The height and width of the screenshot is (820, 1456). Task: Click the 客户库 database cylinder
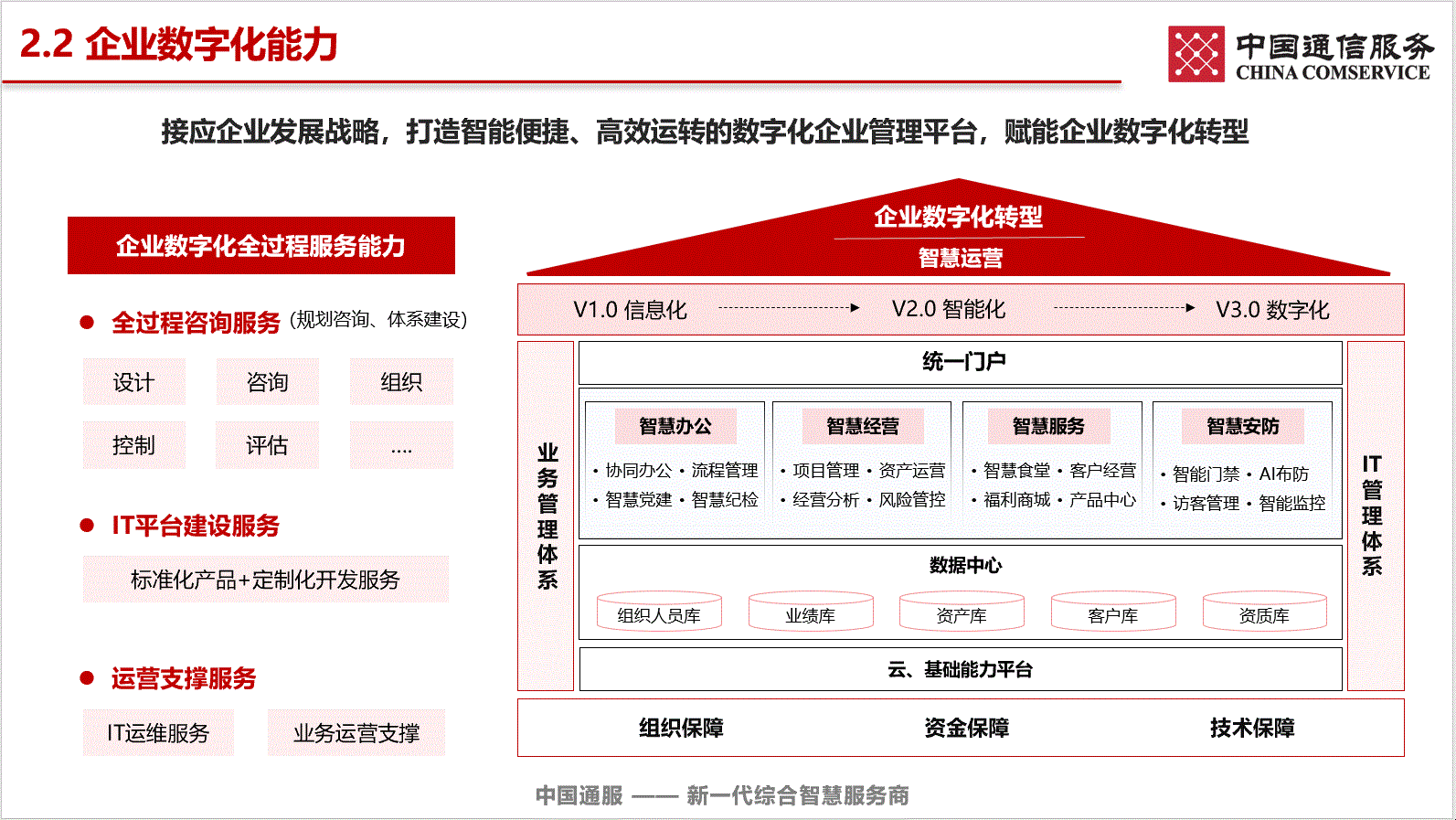pos(1113,612)
